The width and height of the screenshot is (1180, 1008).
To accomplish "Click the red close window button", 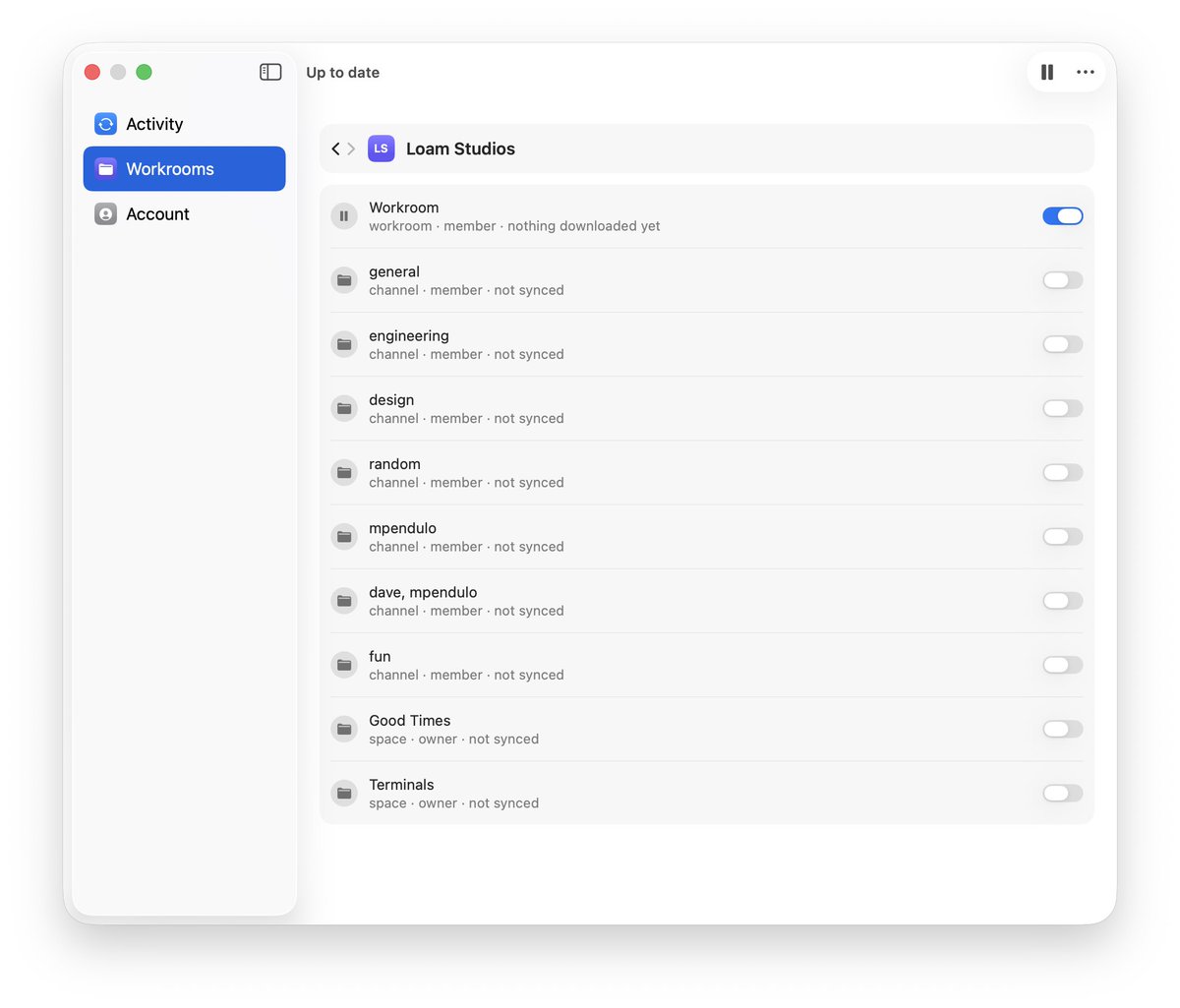I will 92,72.
